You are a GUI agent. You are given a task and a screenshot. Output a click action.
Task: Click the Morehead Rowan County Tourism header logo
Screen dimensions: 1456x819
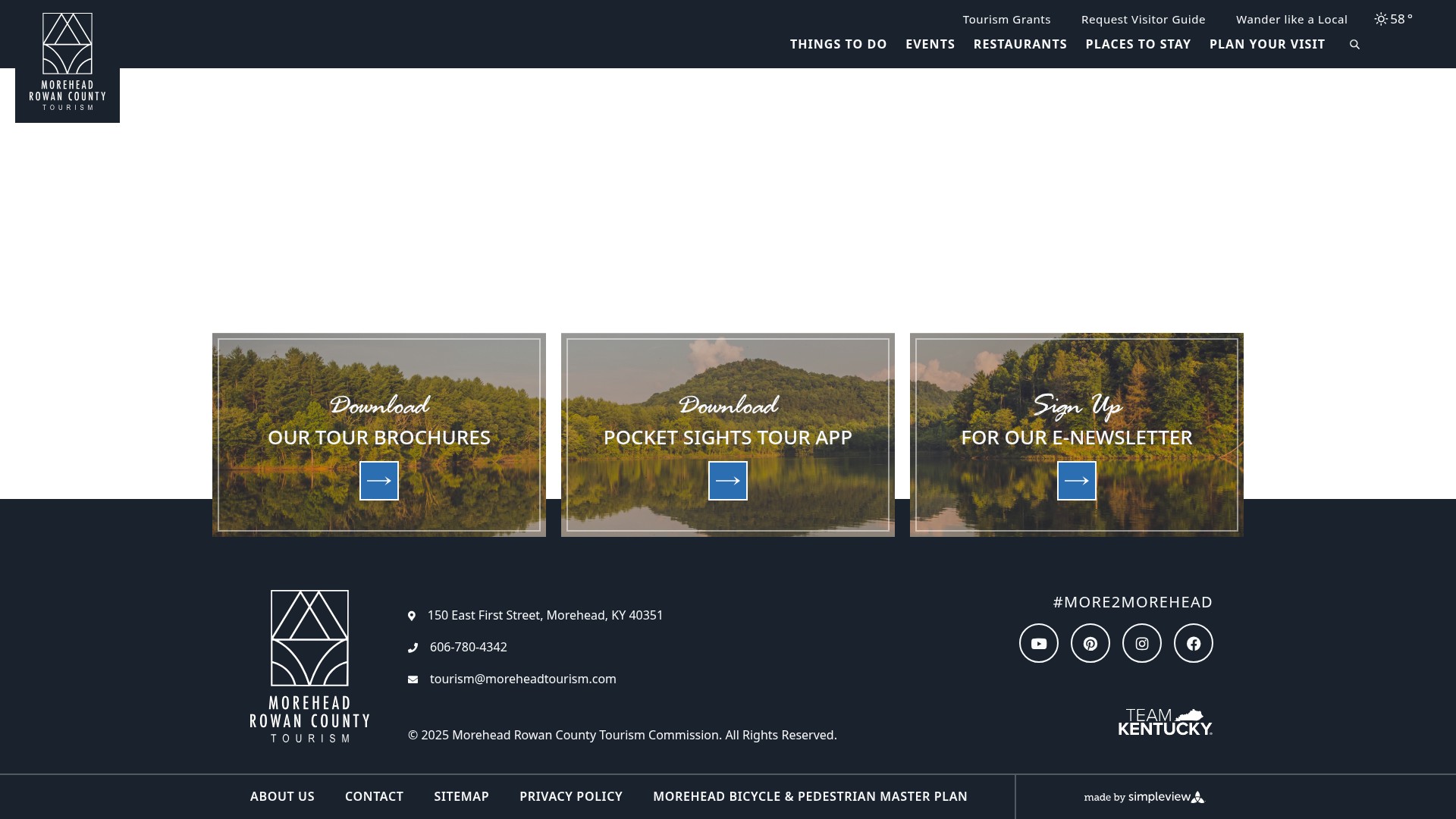coord(67,61)
